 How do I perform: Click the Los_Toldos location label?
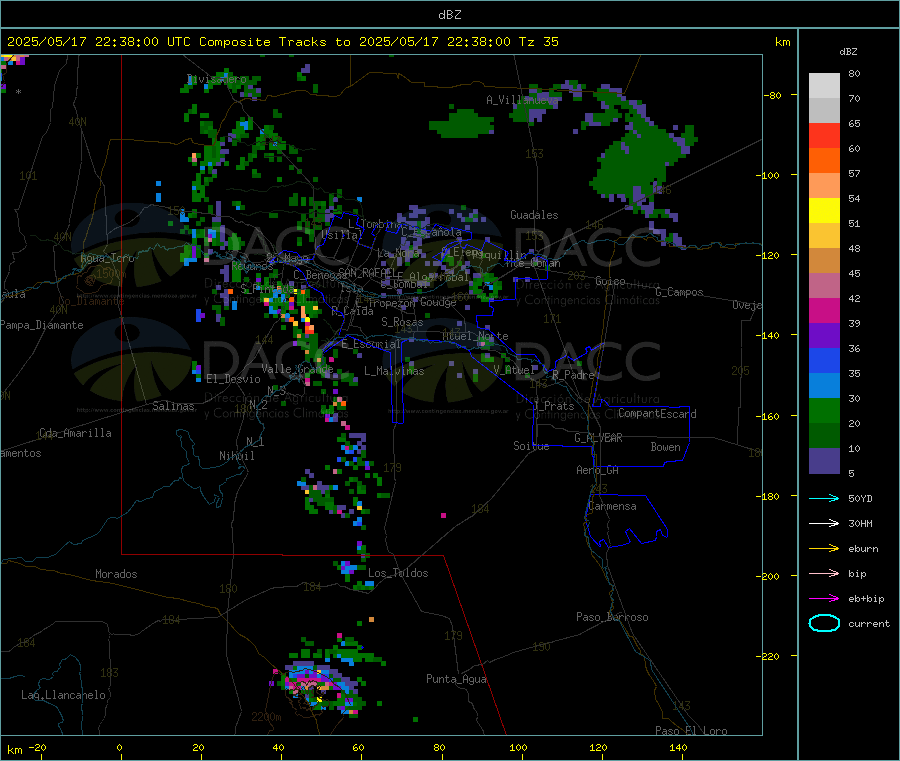[x=398, y=573]
